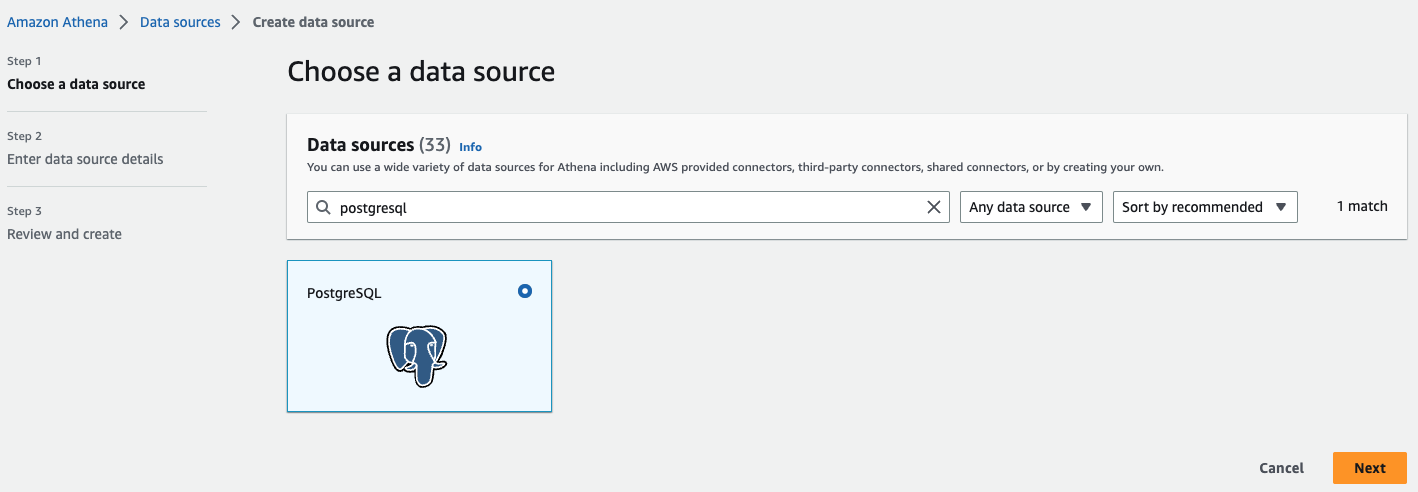Go to Review and create step
Screen dimensions: 1418x492
pyautogui.click(x=64, y=234)
